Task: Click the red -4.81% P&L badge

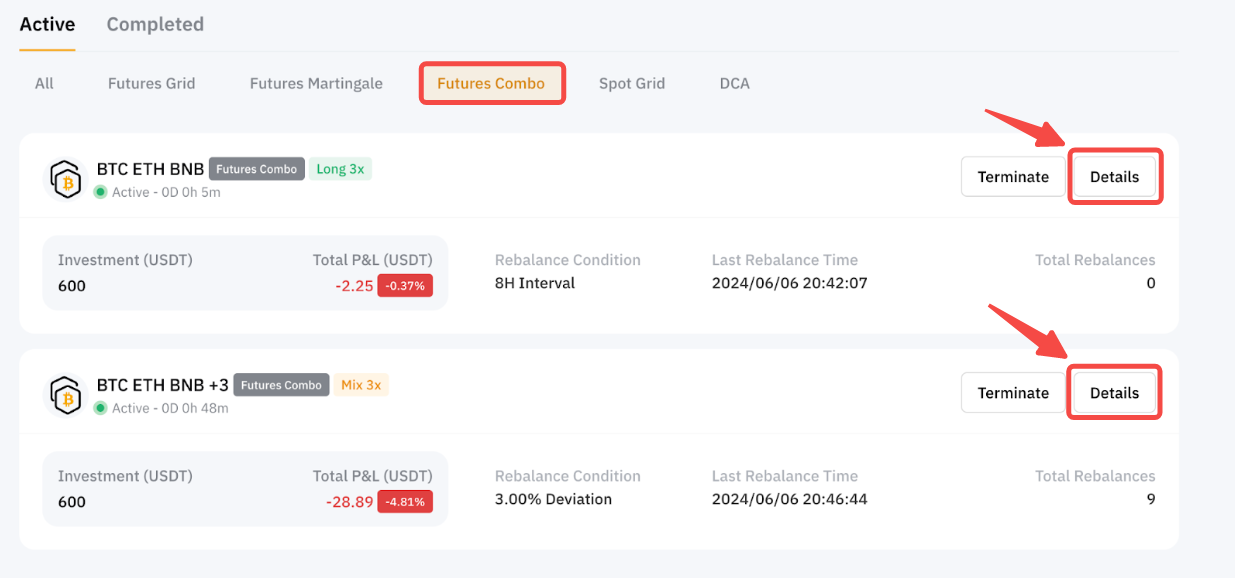Action: click(x=405, y=502)
